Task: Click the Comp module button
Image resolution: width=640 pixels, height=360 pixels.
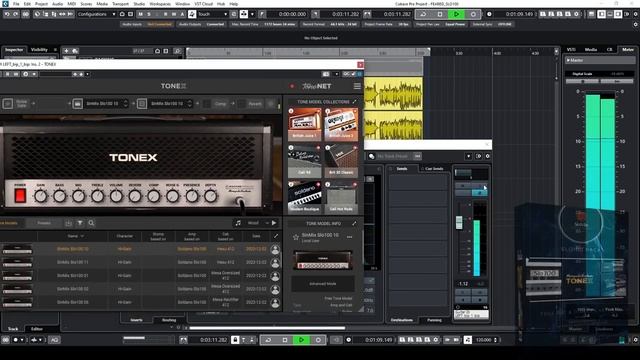Action: pyautogui.click(x=220, y=104)
